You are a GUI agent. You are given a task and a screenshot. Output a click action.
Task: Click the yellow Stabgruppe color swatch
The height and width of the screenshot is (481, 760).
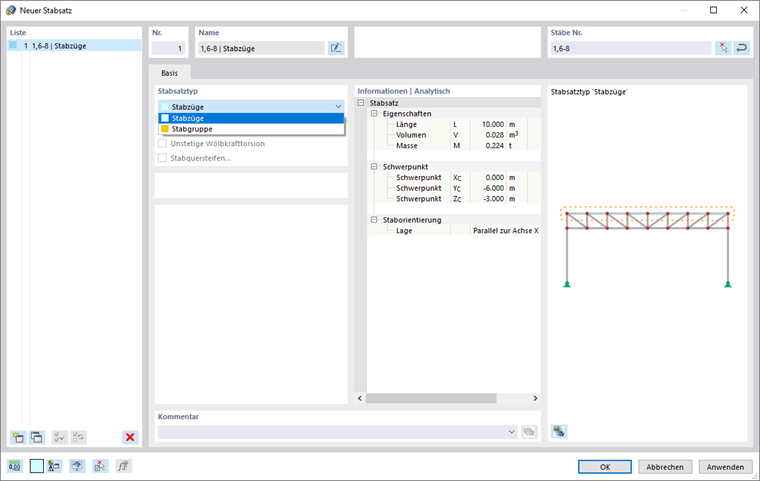[x=165, y=129]
